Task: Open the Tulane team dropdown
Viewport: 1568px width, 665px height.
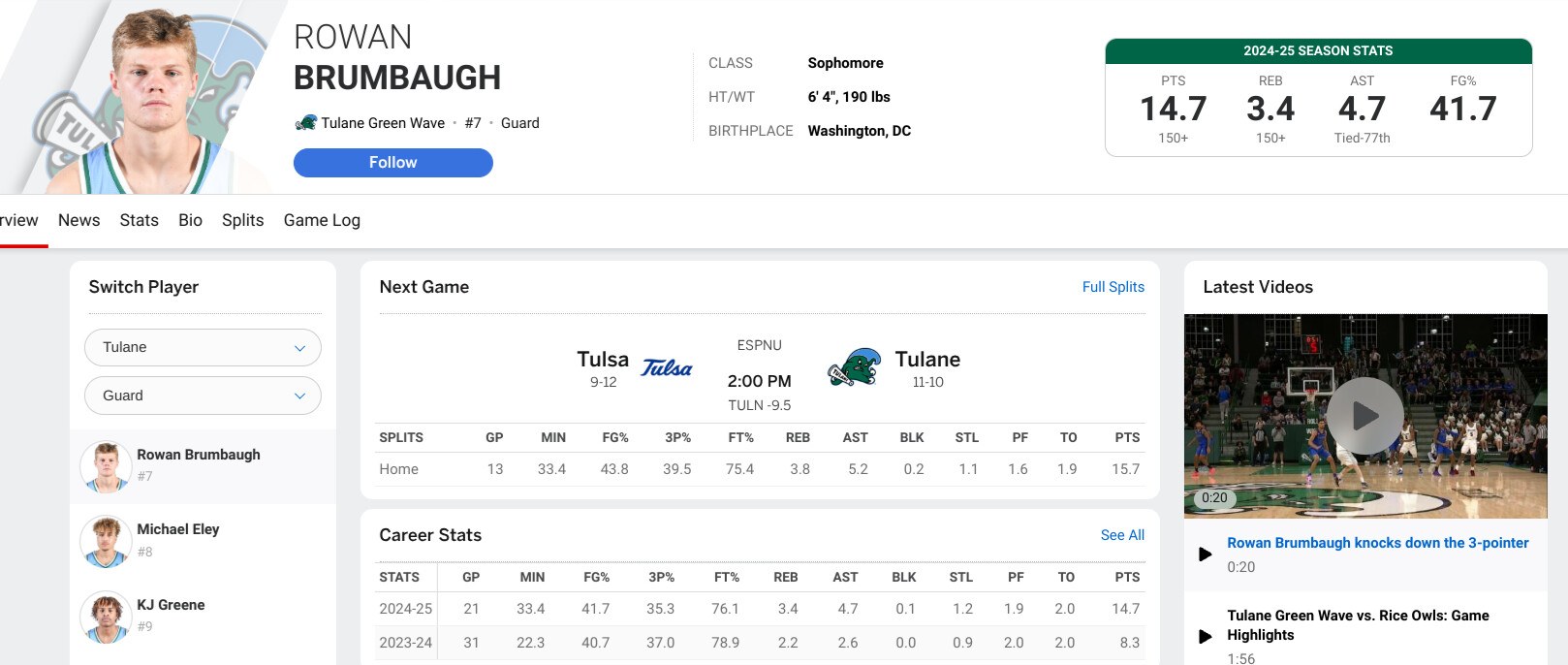Action: point(203,347)
